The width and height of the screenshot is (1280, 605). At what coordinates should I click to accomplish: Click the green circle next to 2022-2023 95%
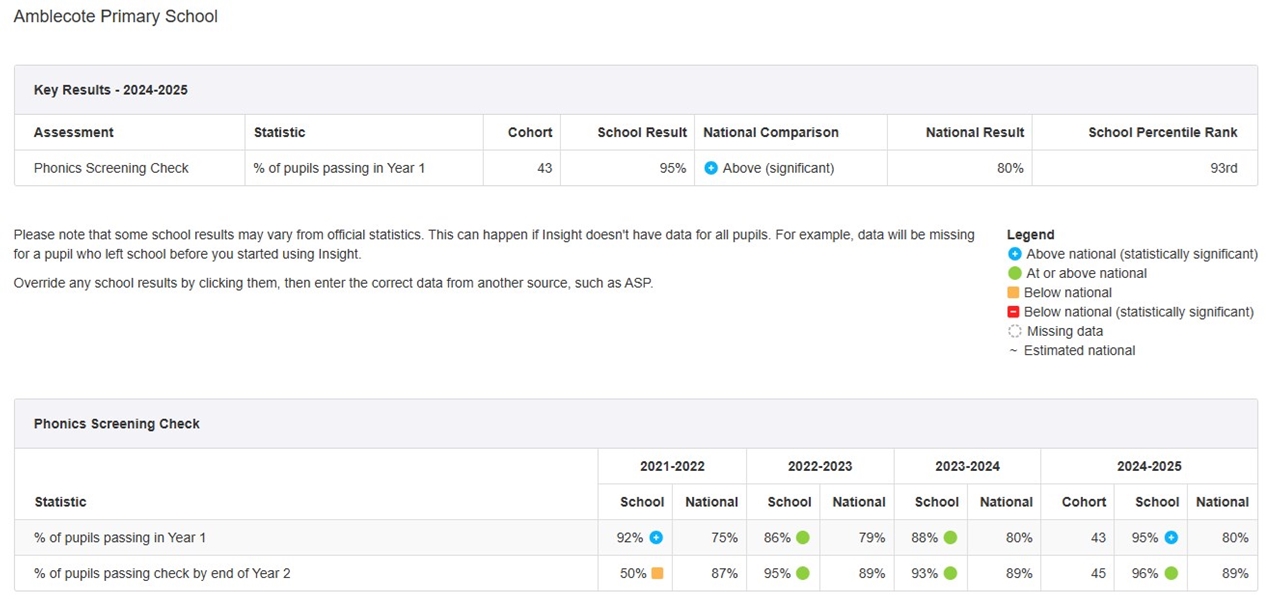(x=802, y=574)
